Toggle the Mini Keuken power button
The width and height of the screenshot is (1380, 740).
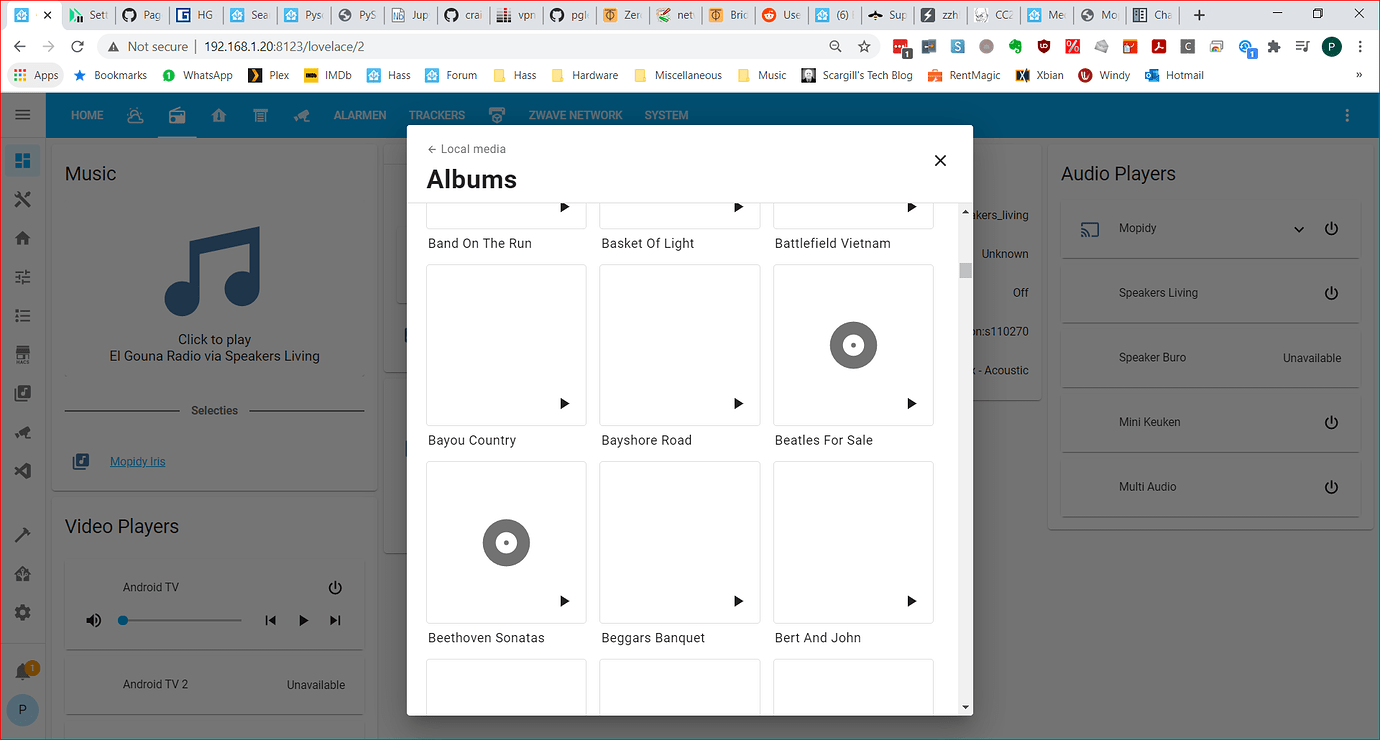(x=1331, y=421)
